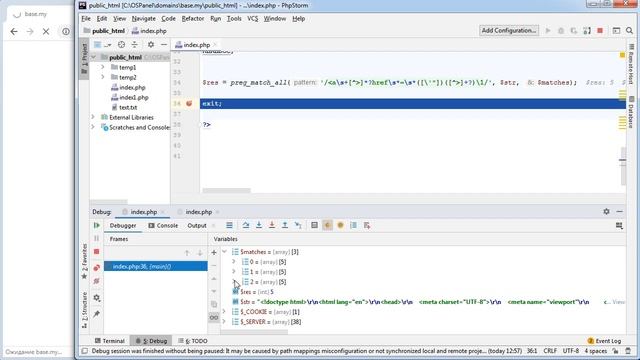
Task: Collapse all in the Project panel
Action: click(134, 44)
